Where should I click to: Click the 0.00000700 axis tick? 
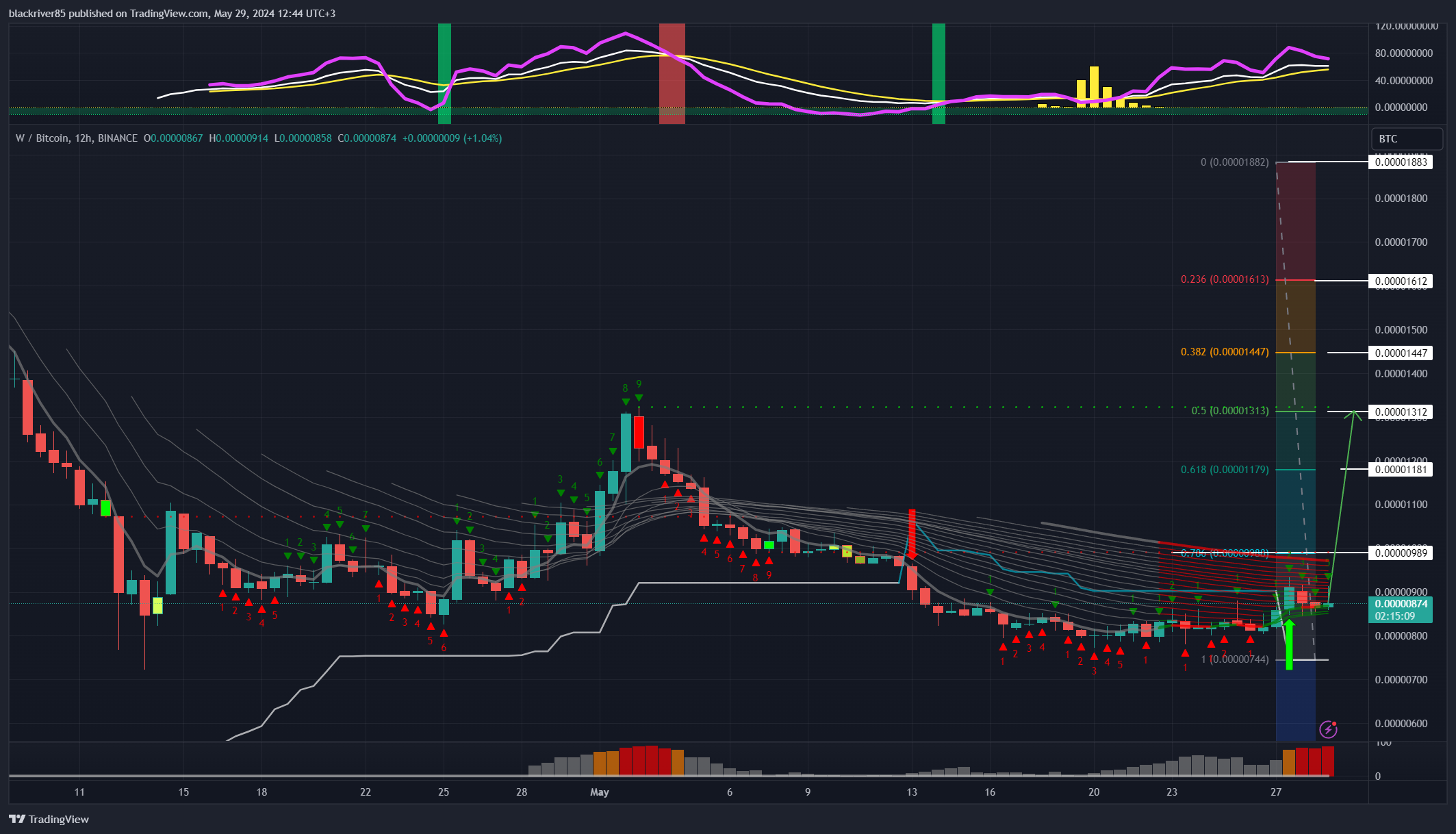click(1401, 680)
